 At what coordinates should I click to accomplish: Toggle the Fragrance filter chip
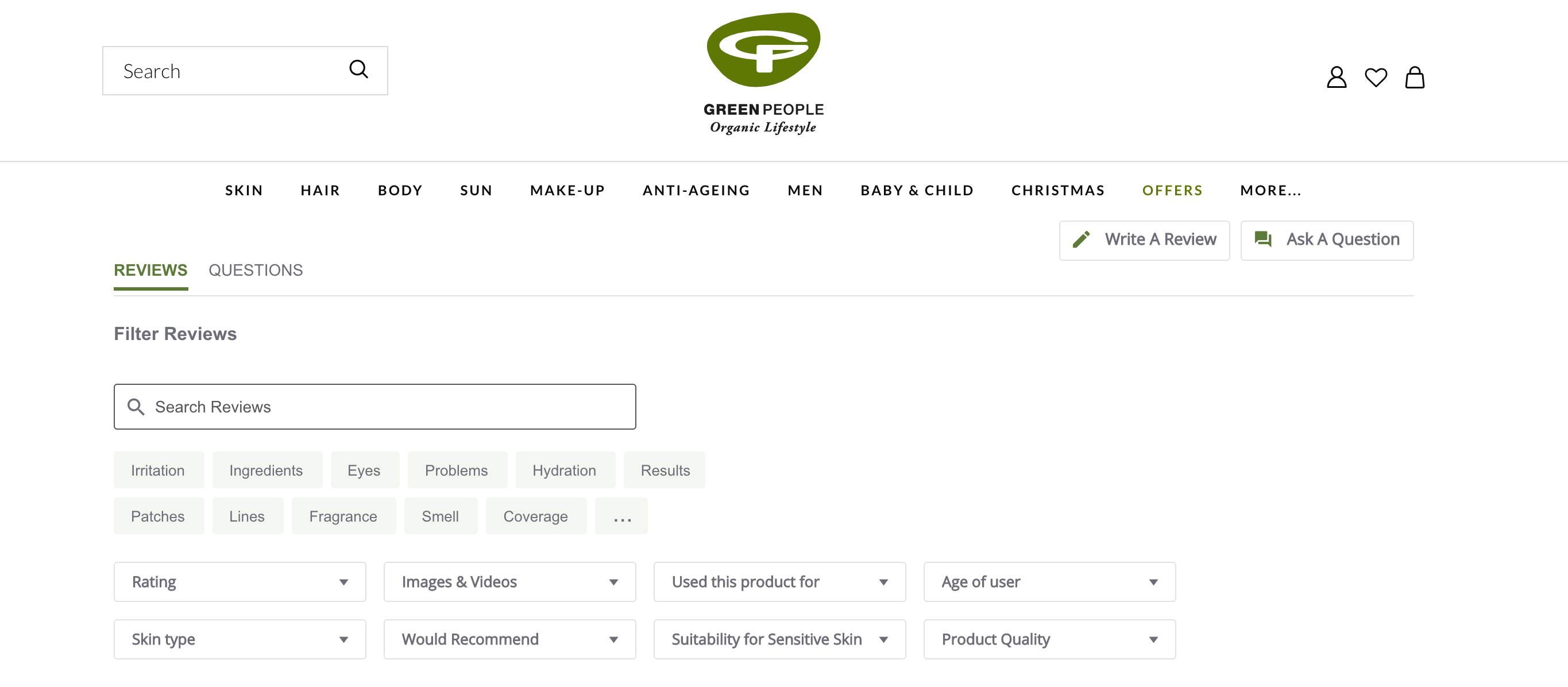[343, 516]
